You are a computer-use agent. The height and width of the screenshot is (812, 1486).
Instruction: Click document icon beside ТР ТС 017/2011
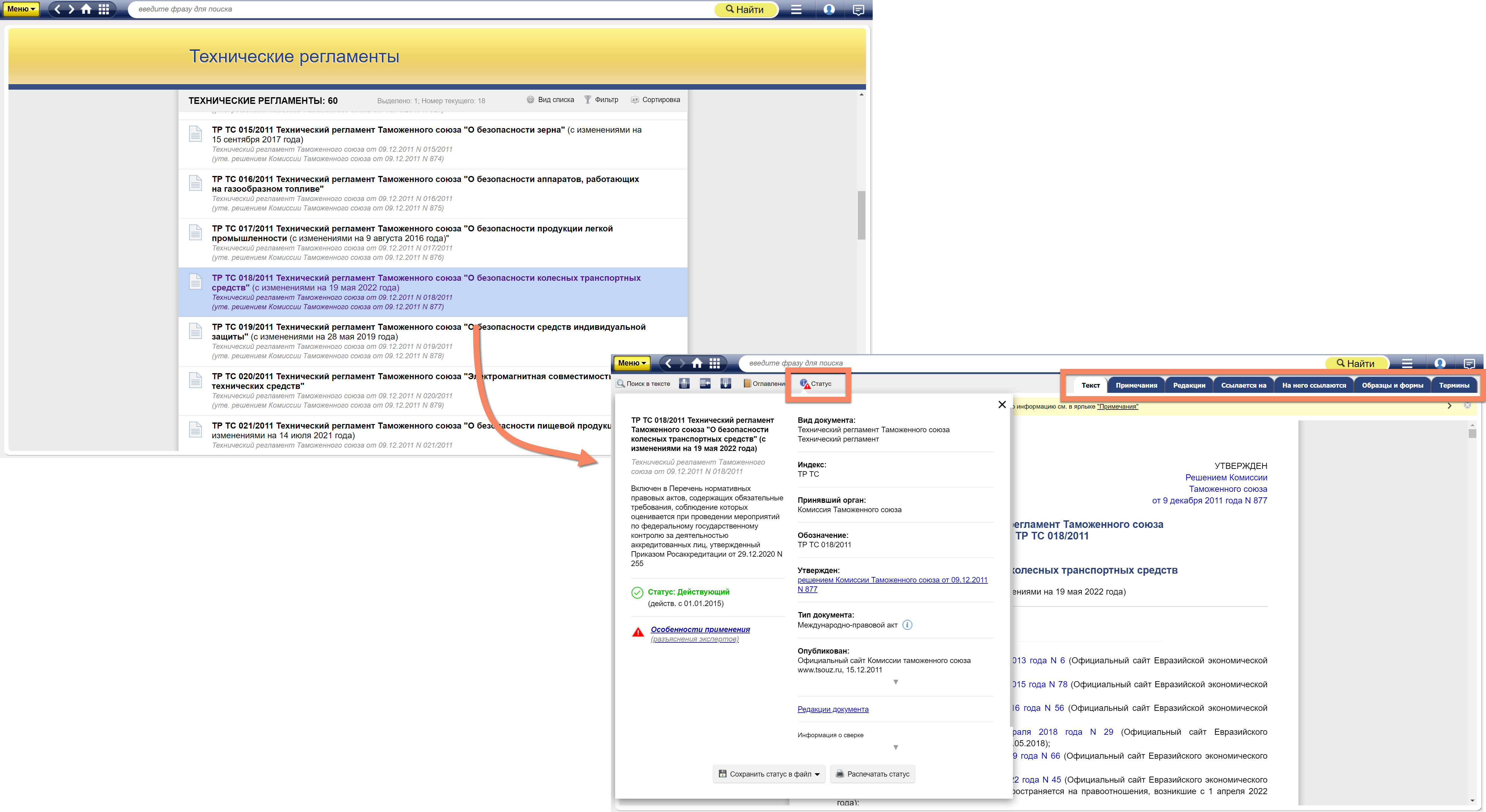[x=195, y=232]
